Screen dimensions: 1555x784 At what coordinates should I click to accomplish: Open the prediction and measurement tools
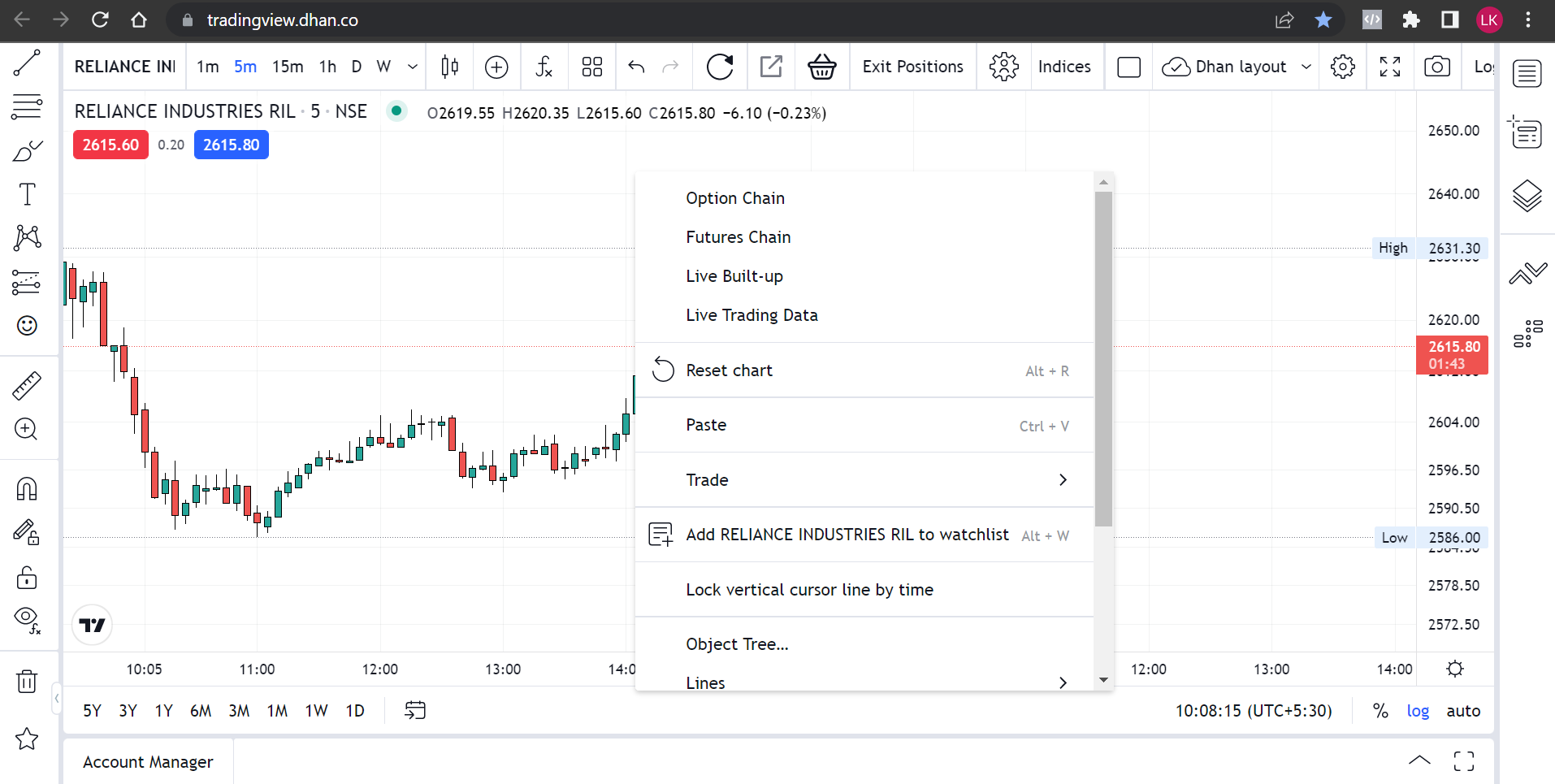27,282
